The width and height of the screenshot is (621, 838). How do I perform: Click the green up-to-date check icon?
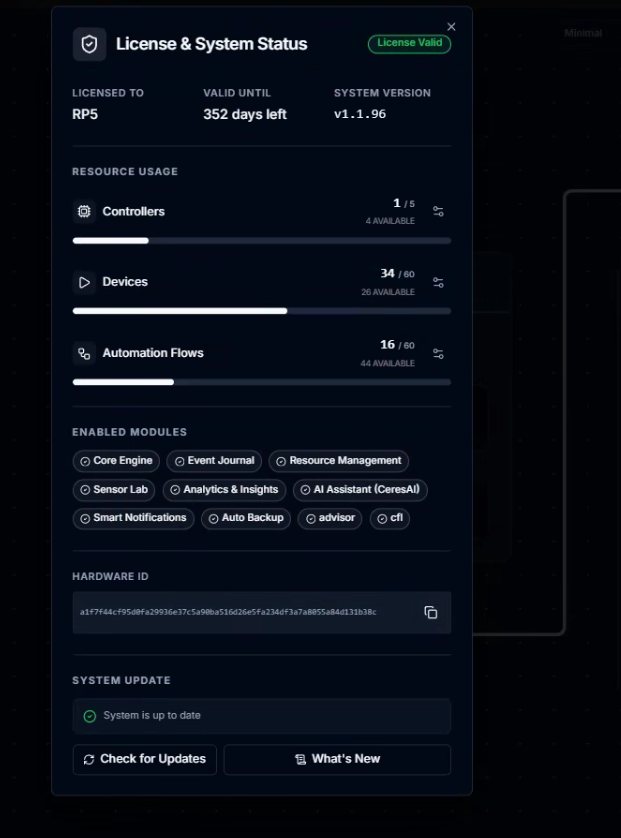point(90,716)
